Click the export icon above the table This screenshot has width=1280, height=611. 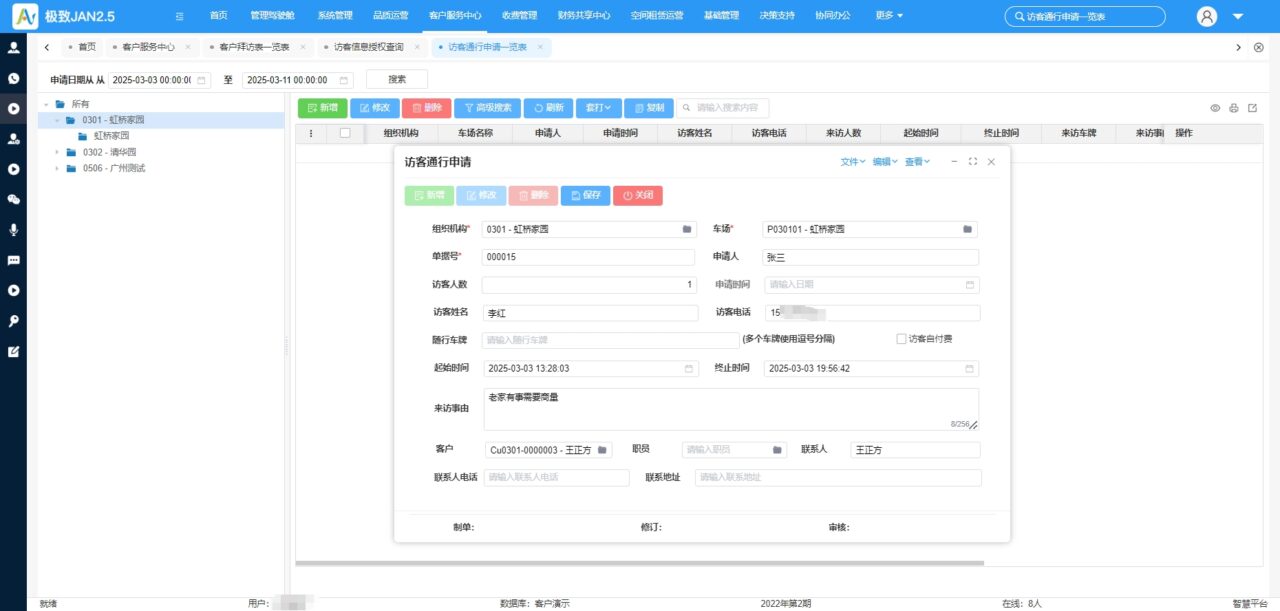click(x=1252, y=108)
